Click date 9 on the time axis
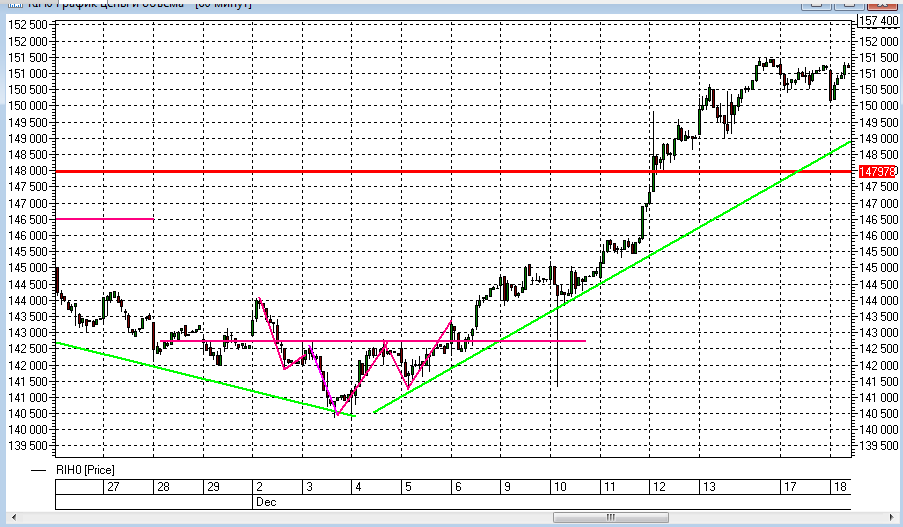This screenshot has height=527, width=903. [507, 487]
